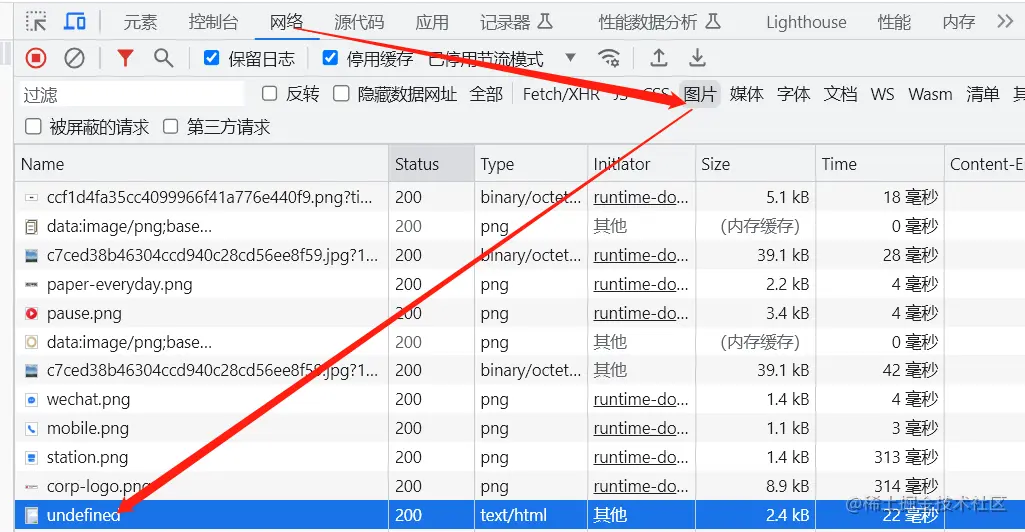
Task: Select the station.png request row
Action: coord(520,457)
